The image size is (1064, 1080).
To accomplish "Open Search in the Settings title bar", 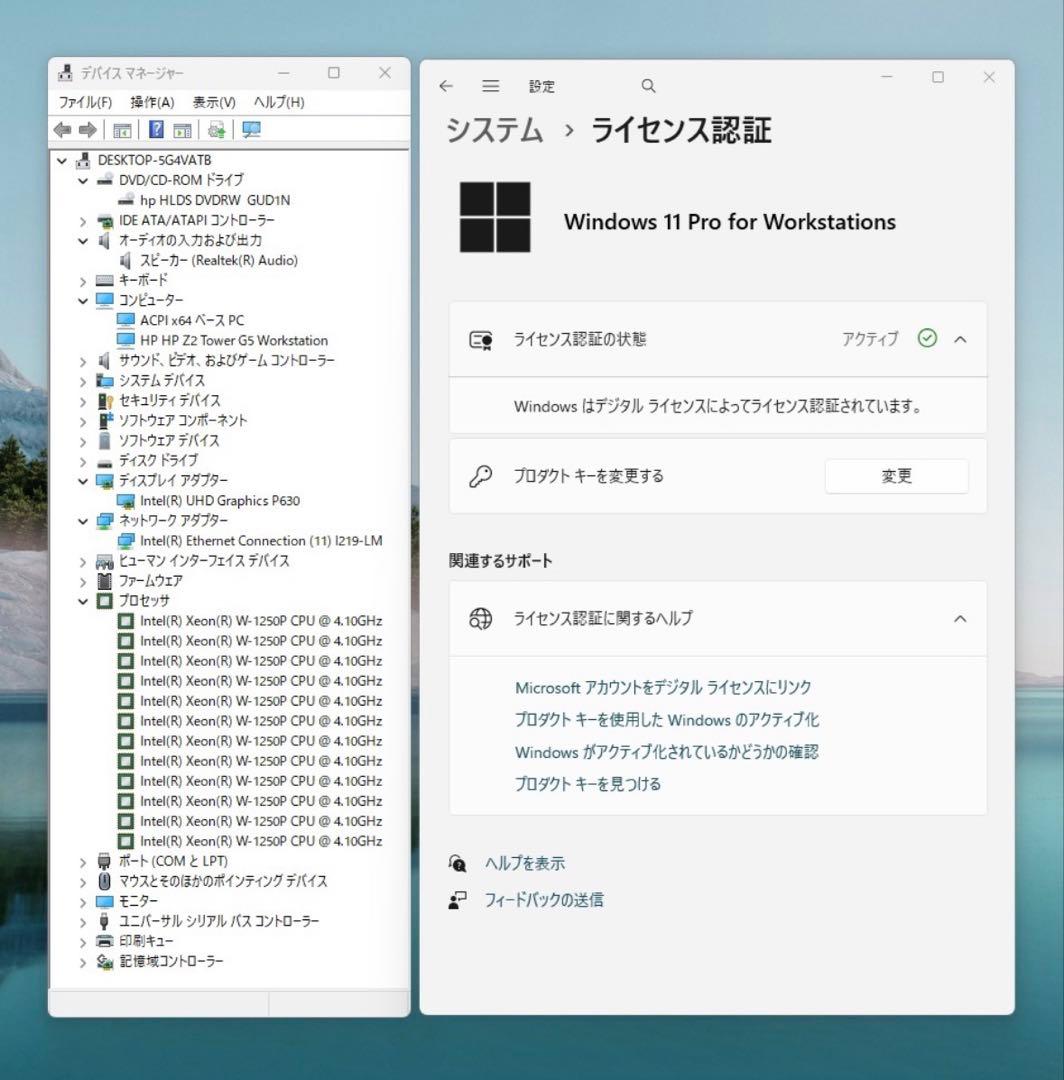I will 648,86.
